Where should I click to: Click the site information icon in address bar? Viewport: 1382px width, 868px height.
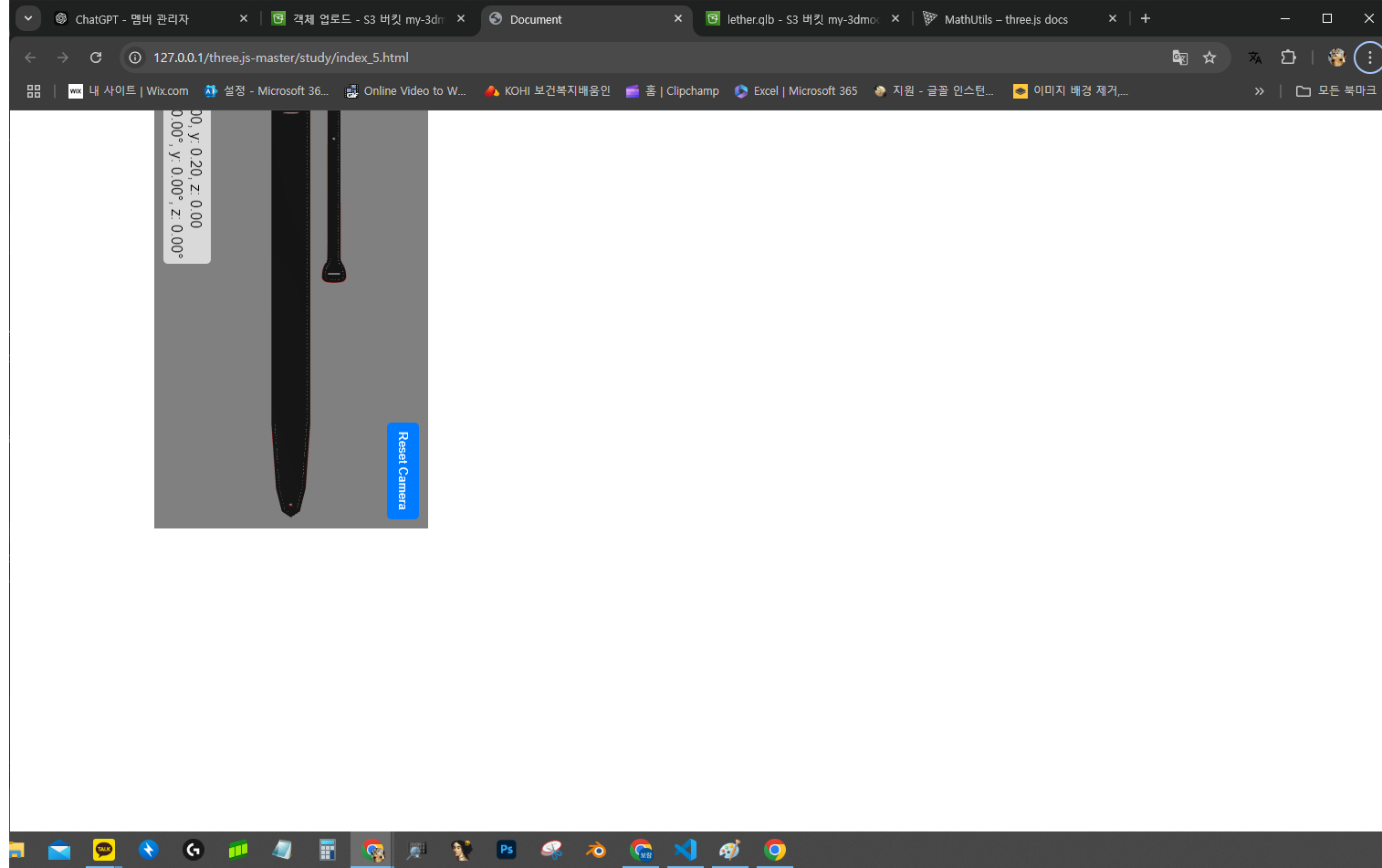click(x=135, y=58)
